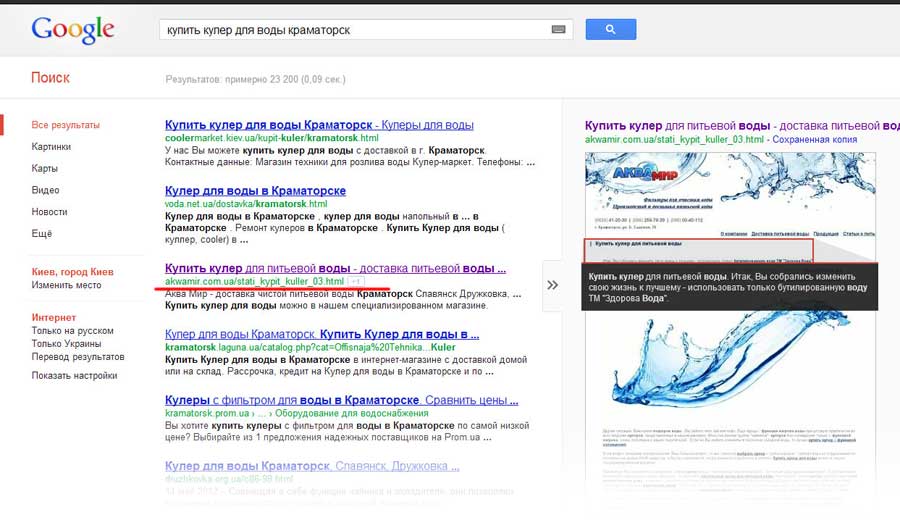The image size is (900, 520).
Task: Open the on-screen keyboard icon in search box
Action: (x=558, y=30)
